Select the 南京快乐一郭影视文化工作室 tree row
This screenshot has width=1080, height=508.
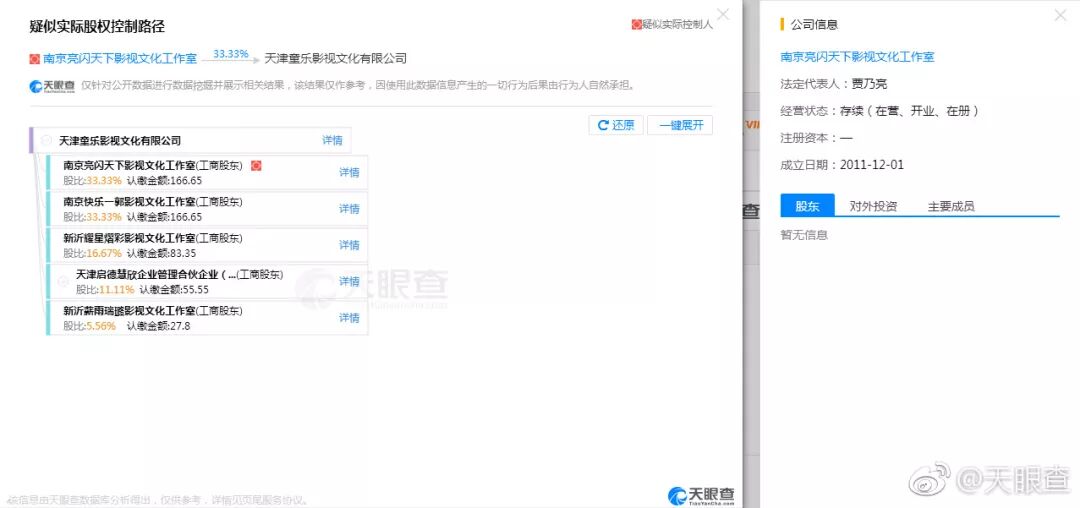click(x=207, y=209)
